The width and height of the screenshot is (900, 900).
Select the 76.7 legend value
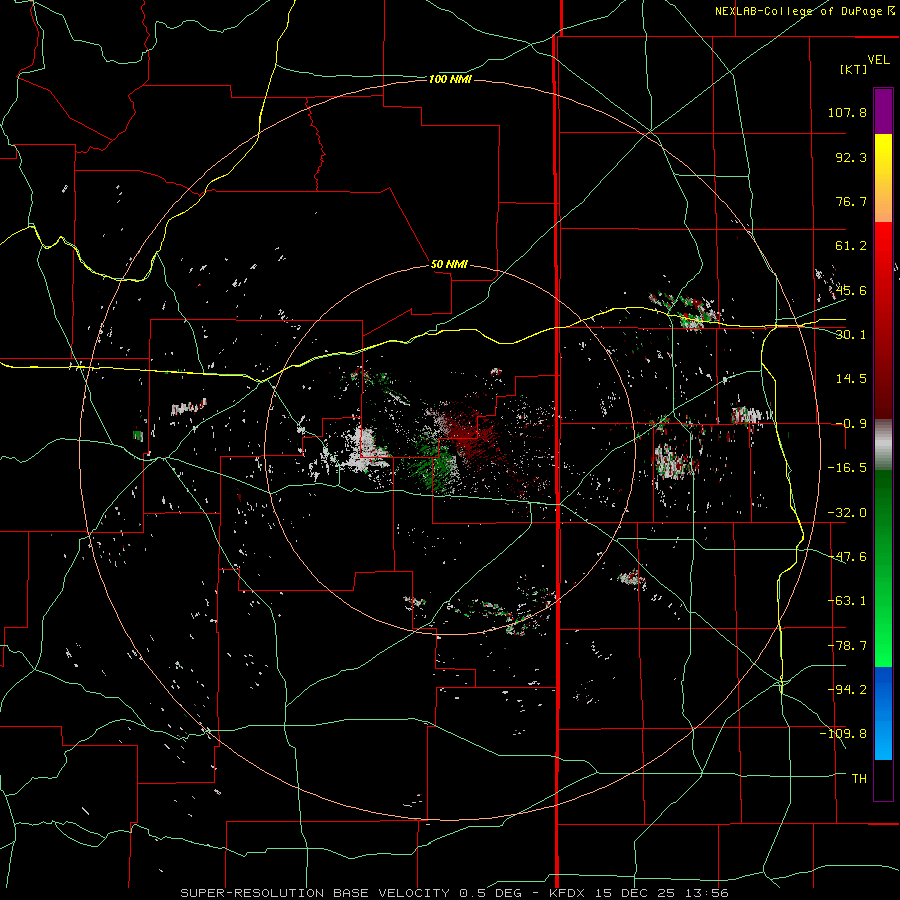tap(851, 201)
